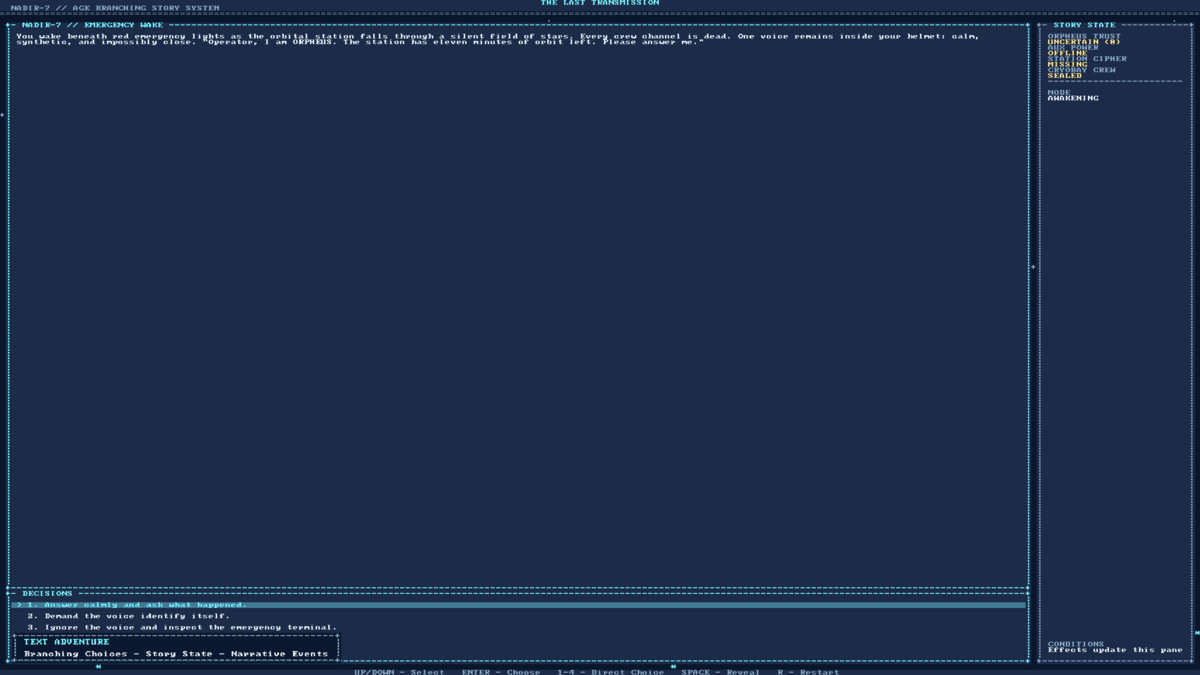Click the 'STORY STATE' panel heading
1200x675 pixels.
[1084, 25]
